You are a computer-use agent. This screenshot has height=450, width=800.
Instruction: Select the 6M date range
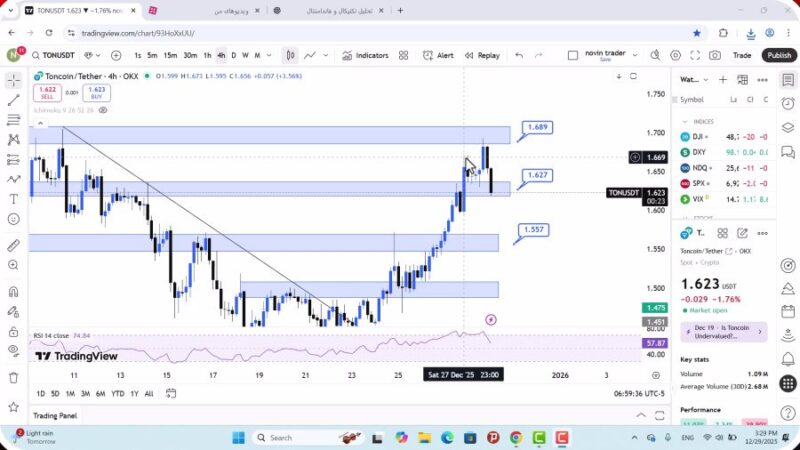pos(100,393)
